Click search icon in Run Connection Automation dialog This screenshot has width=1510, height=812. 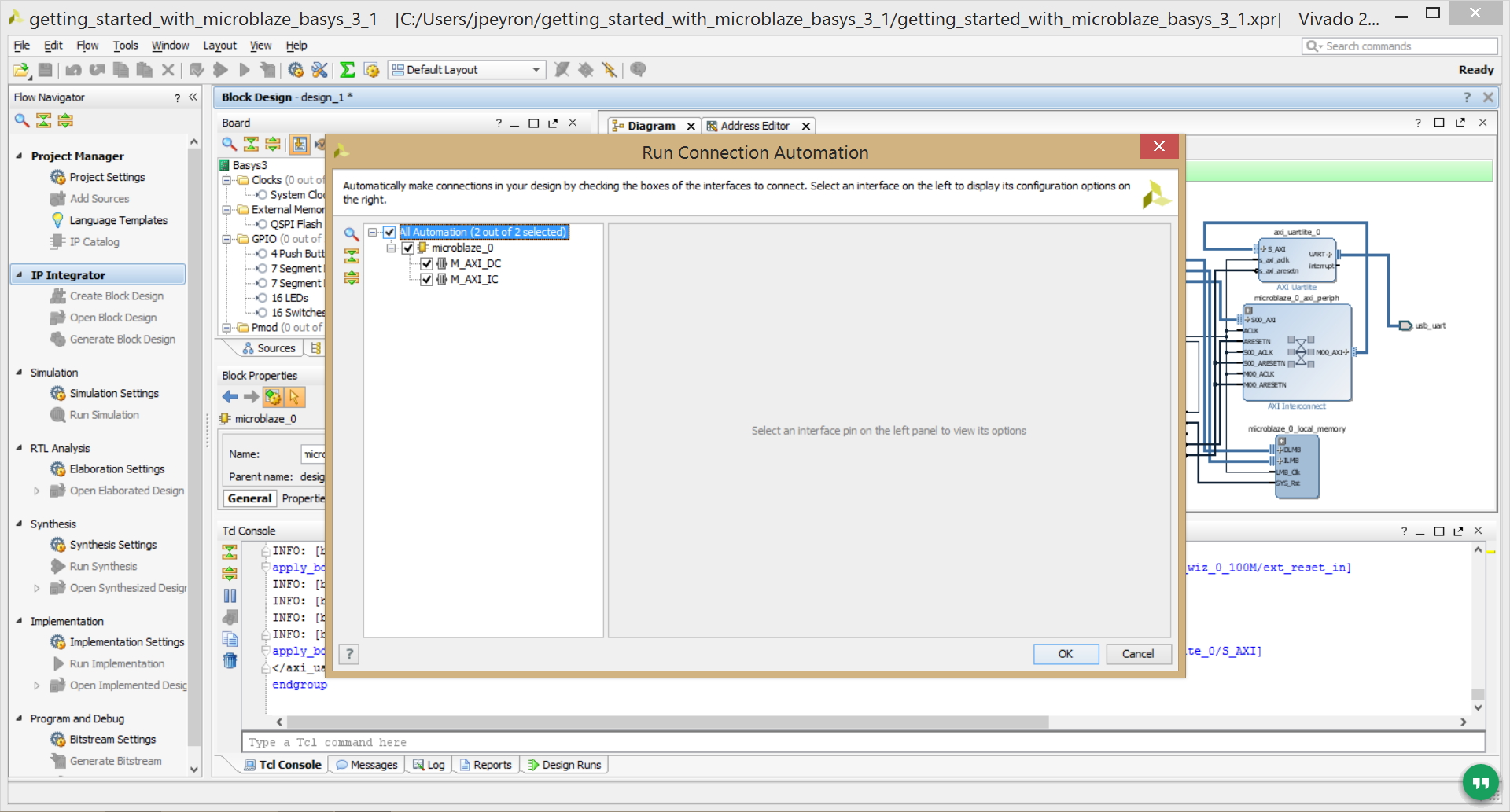[x=352, y=233]
